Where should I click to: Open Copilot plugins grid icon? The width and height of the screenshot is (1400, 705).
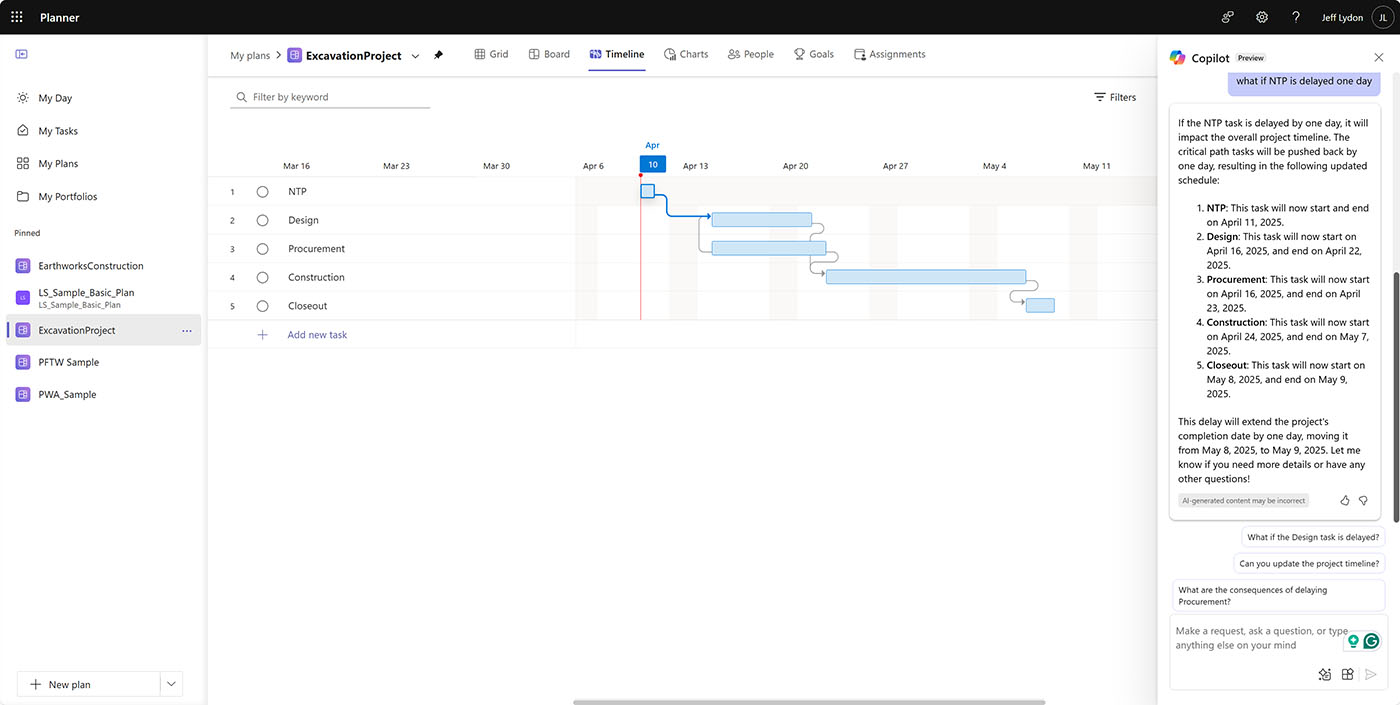[x=1347, y=674]
